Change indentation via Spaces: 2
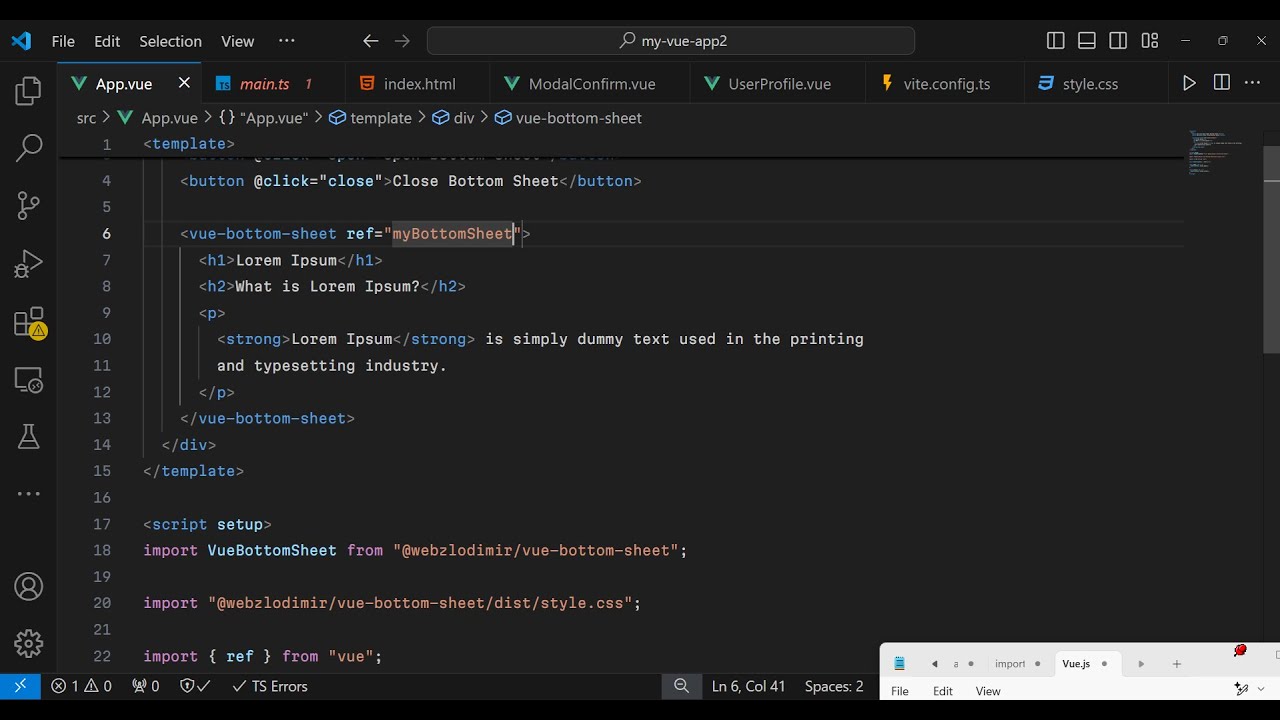Image resolution: width=1280 pixels, height=720 pixels. (x=834, y=686)
